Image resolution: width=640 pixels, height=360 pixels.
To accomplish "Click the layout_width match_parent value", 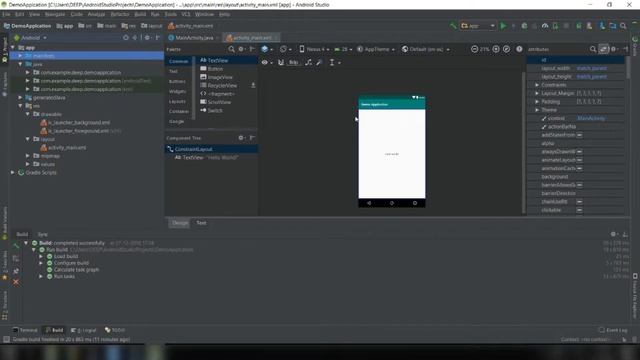I will pyautogui.click(x=591, y=68).
